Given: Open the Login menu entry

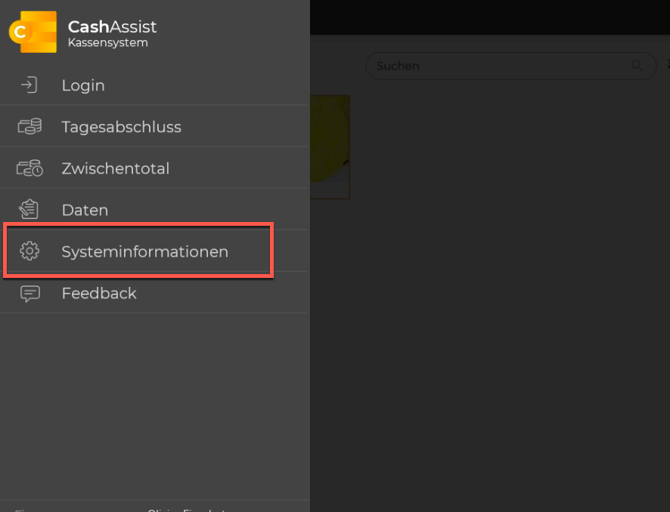Looking at the screenshot, I should click(154, 85).
